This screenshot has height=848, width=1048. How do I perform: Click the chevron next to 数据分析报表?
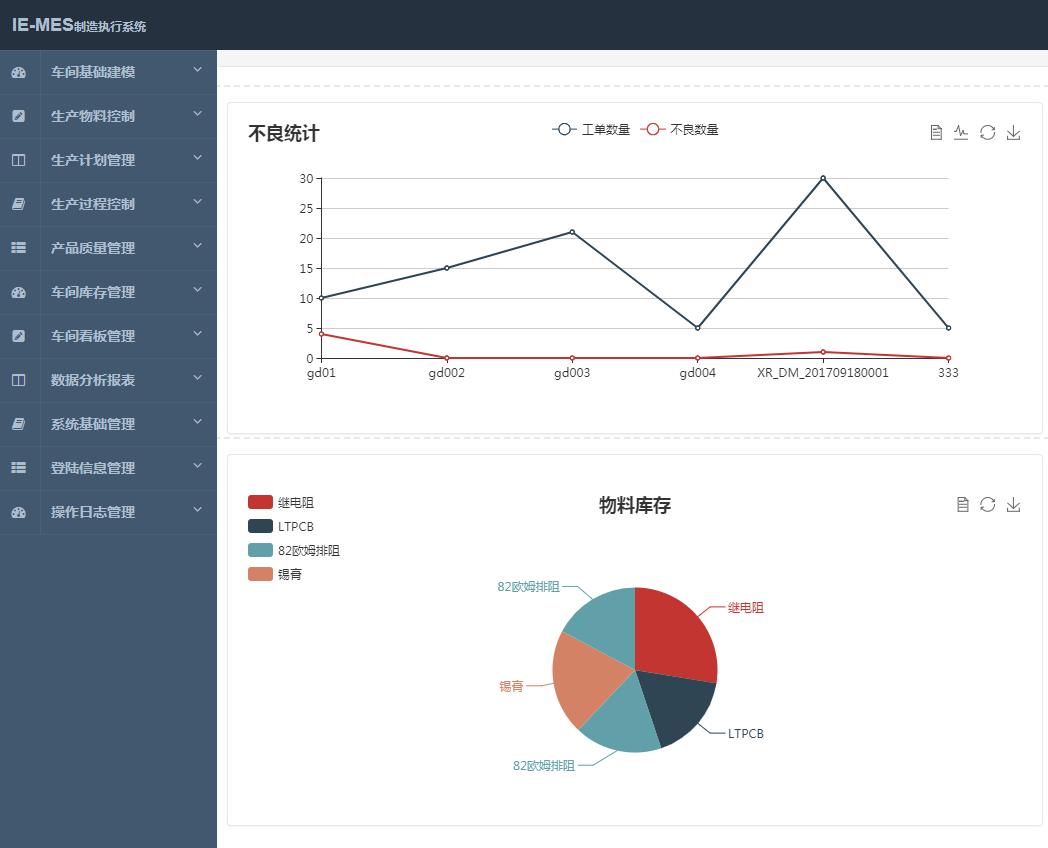coord(197,379)
